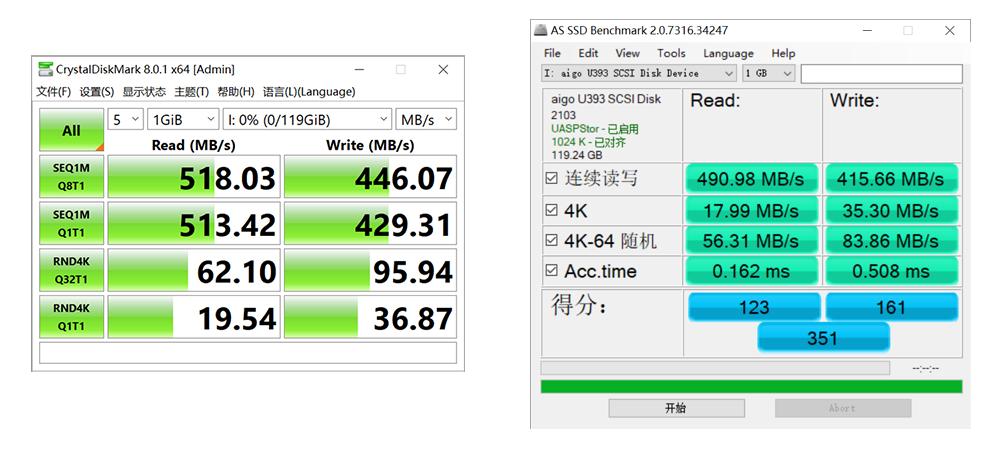The width and height of the screenshot is (1000, 466).
Task: Start the SEQ1M Q1T1 test
Action: tap(71, 223)
